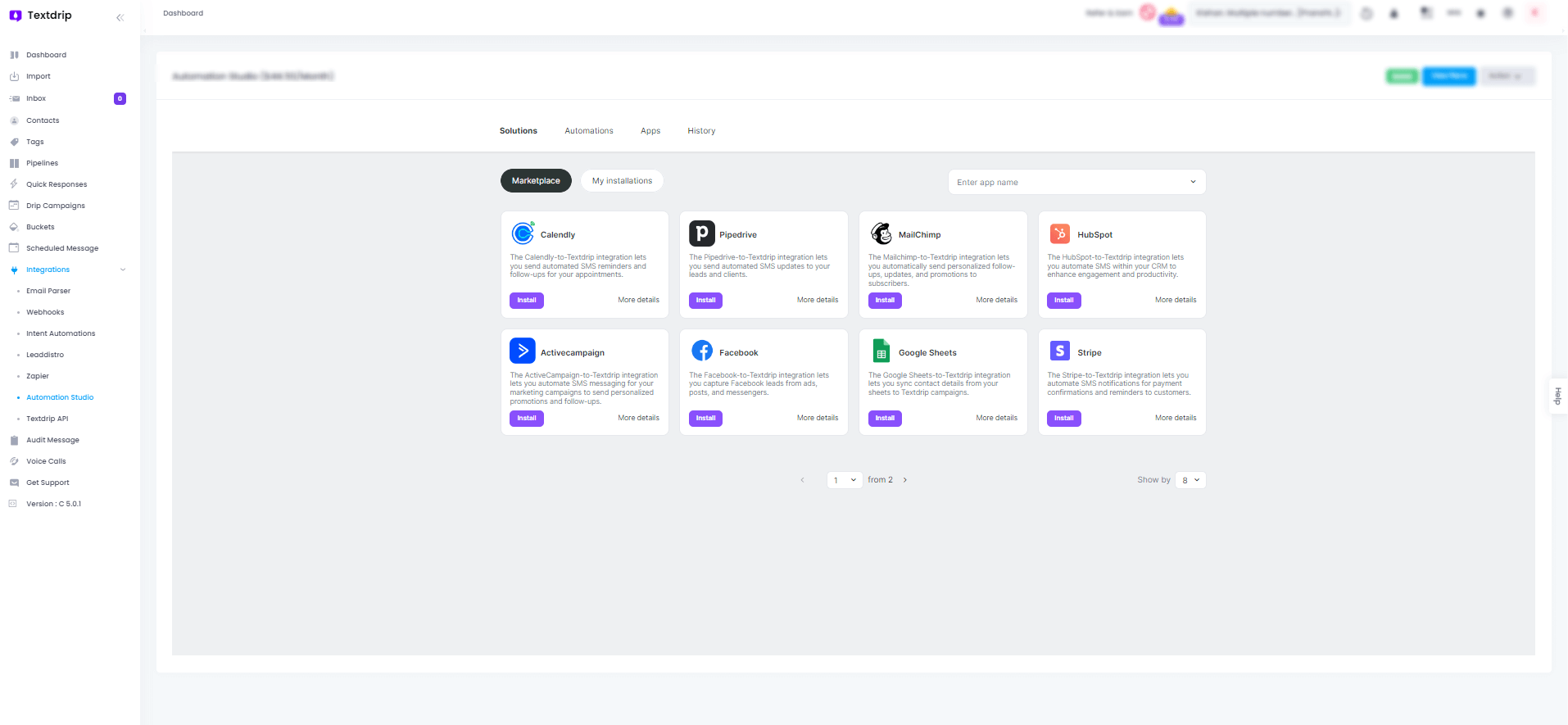1568x725 pixels.
Task: Click the Google Sheets logo icon
Action: pos(881,351)
